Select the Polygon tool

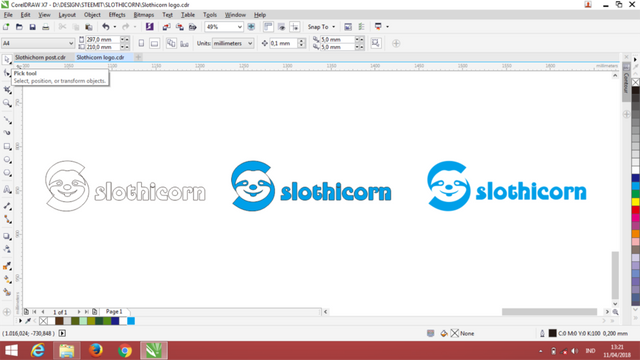[x=7, y=173]
